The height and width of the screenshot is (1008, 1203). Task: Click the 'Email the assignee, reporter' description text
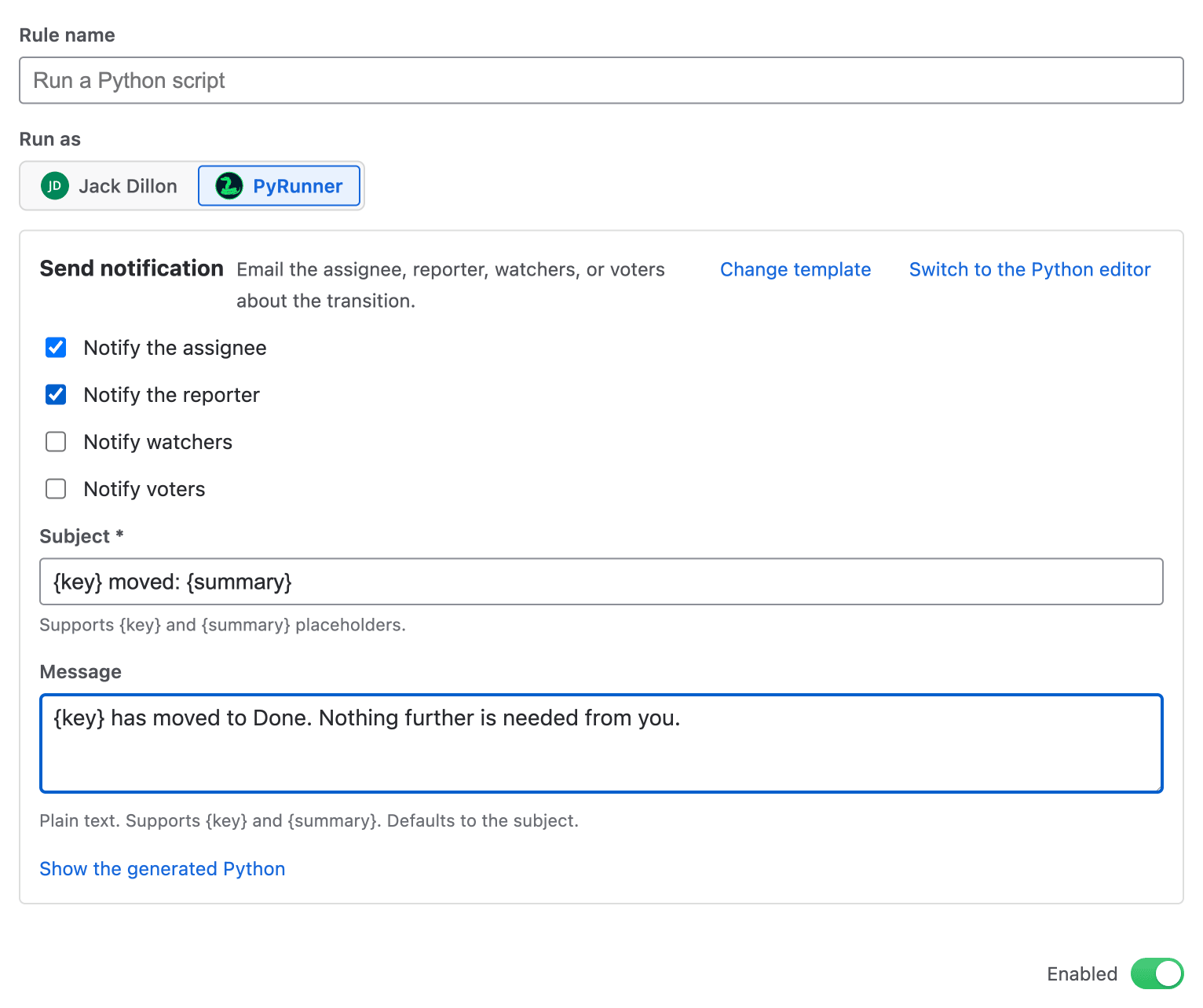point(451,285)
